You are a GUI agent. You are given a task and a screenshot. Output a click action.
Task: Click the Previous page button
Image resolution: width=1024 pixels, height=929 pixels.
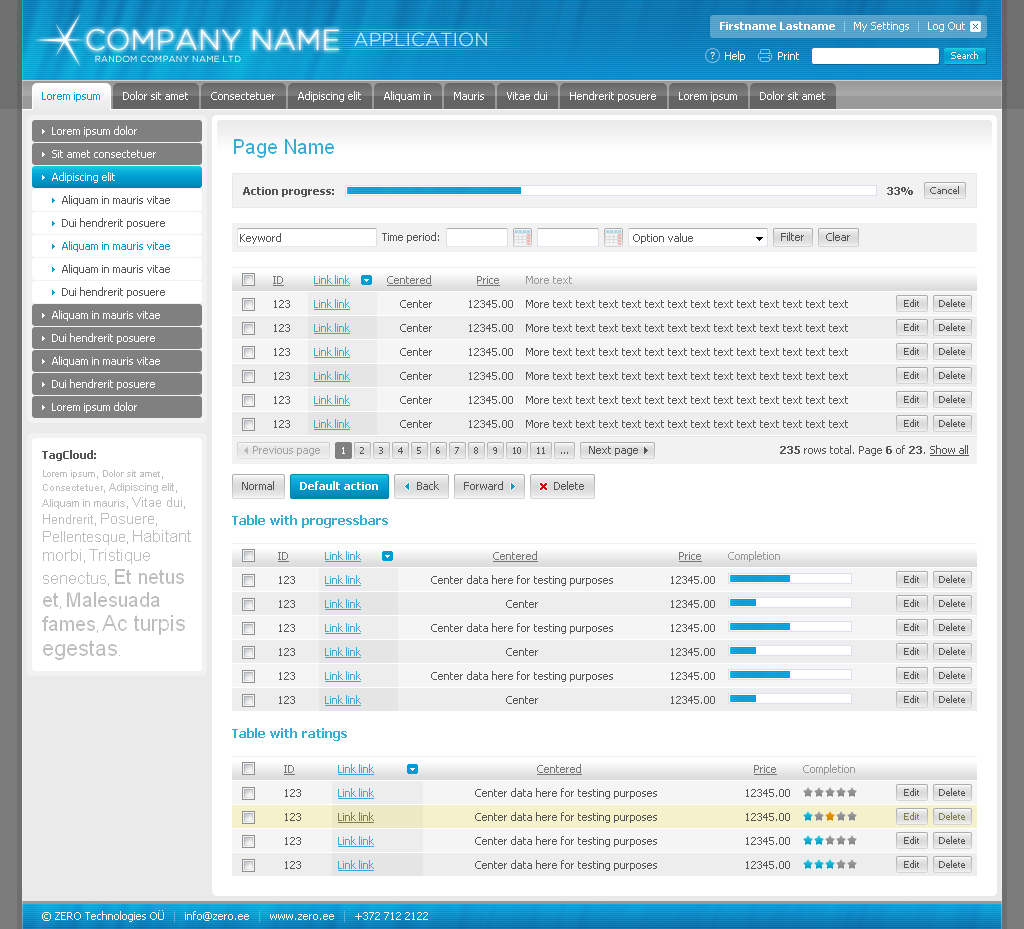coord(283,450)
